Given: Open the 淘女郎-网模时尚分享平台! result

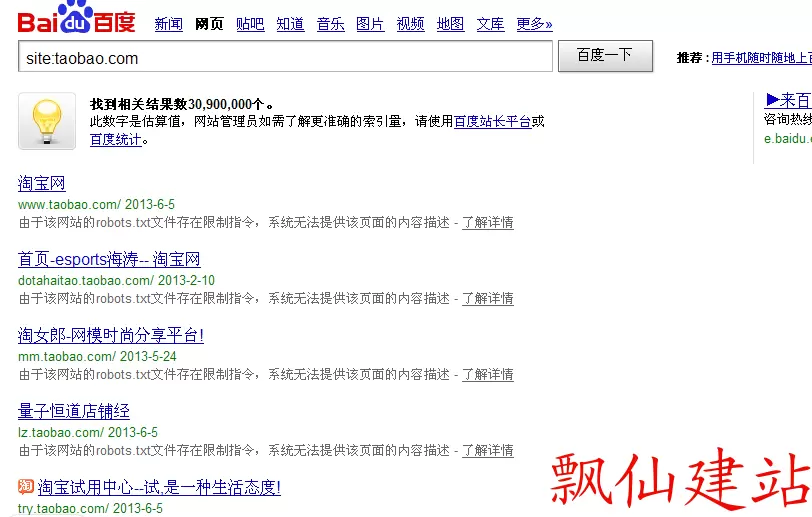Looking at the screenshot, I should 111,335.
